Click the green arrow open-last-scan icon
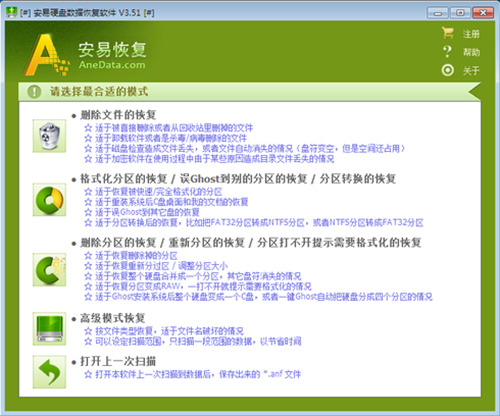 tap(49, 372)
